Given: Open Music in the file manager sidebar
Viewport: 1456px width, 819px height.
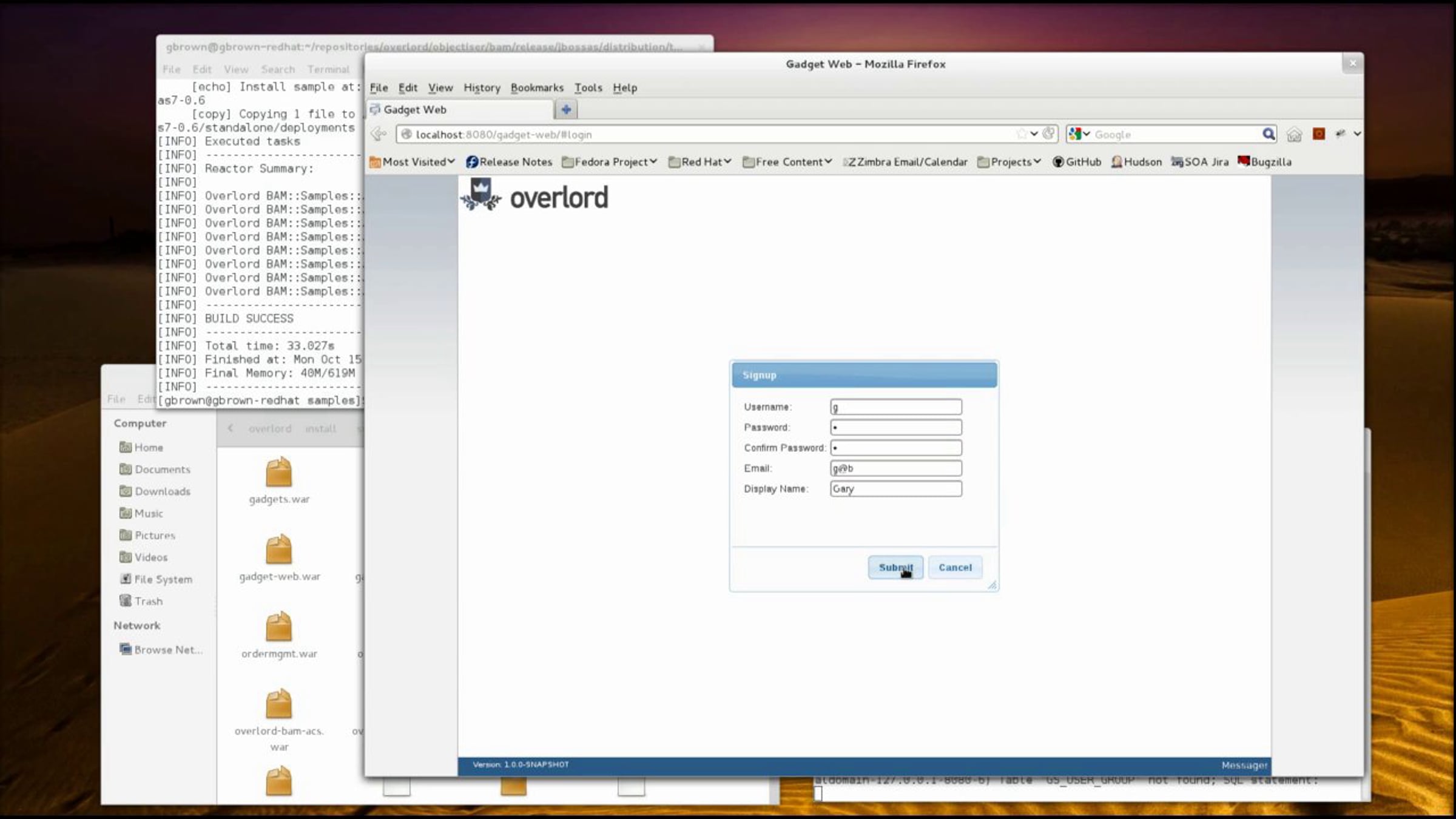Looking at the screenshot, I should click(x=141, y=513).
